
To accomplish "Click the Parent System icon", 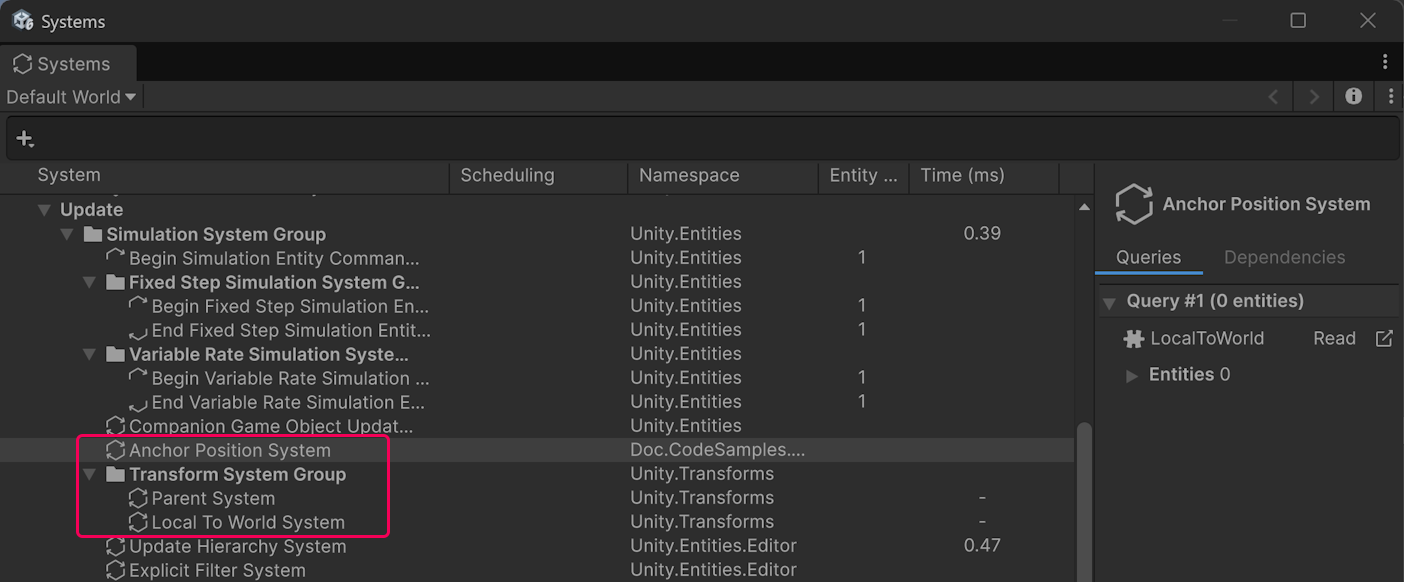I will click(138, 498).
